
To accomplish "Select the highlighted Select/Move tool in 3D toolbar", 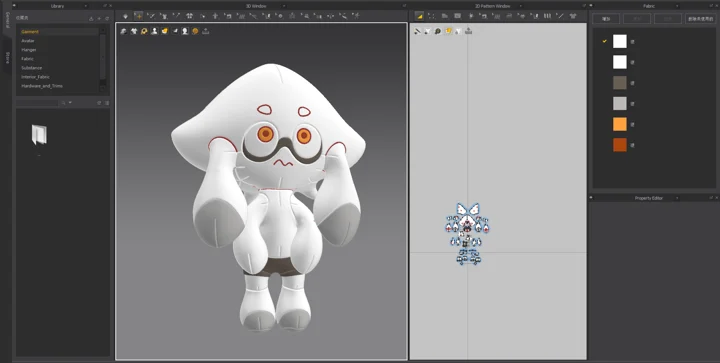I will (138, 16).
